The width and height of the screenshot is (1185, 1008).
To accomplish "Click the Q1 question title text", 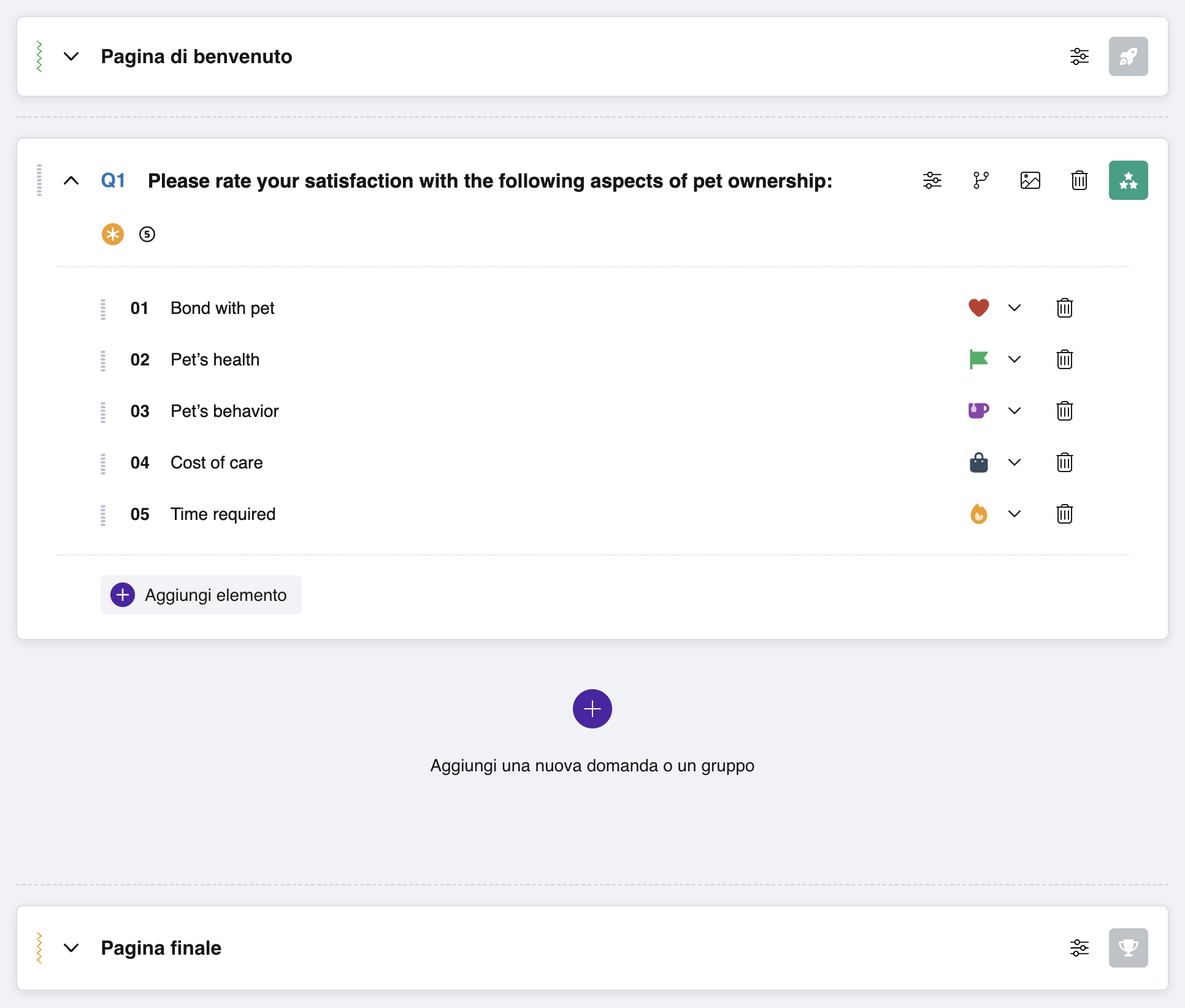I will pos(490,181).
